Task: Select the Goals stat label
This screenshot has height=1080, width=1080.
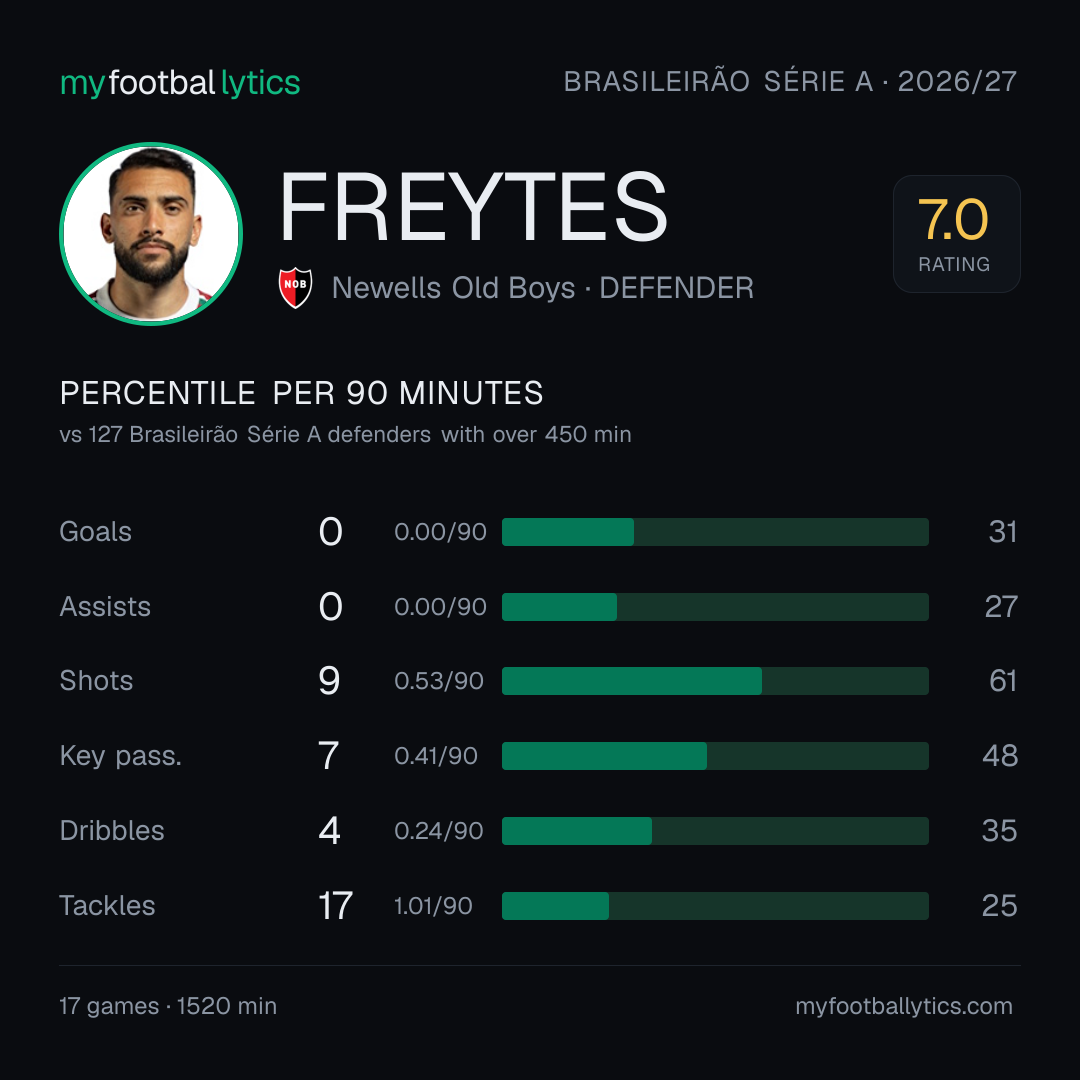Action: pos(95,532)
